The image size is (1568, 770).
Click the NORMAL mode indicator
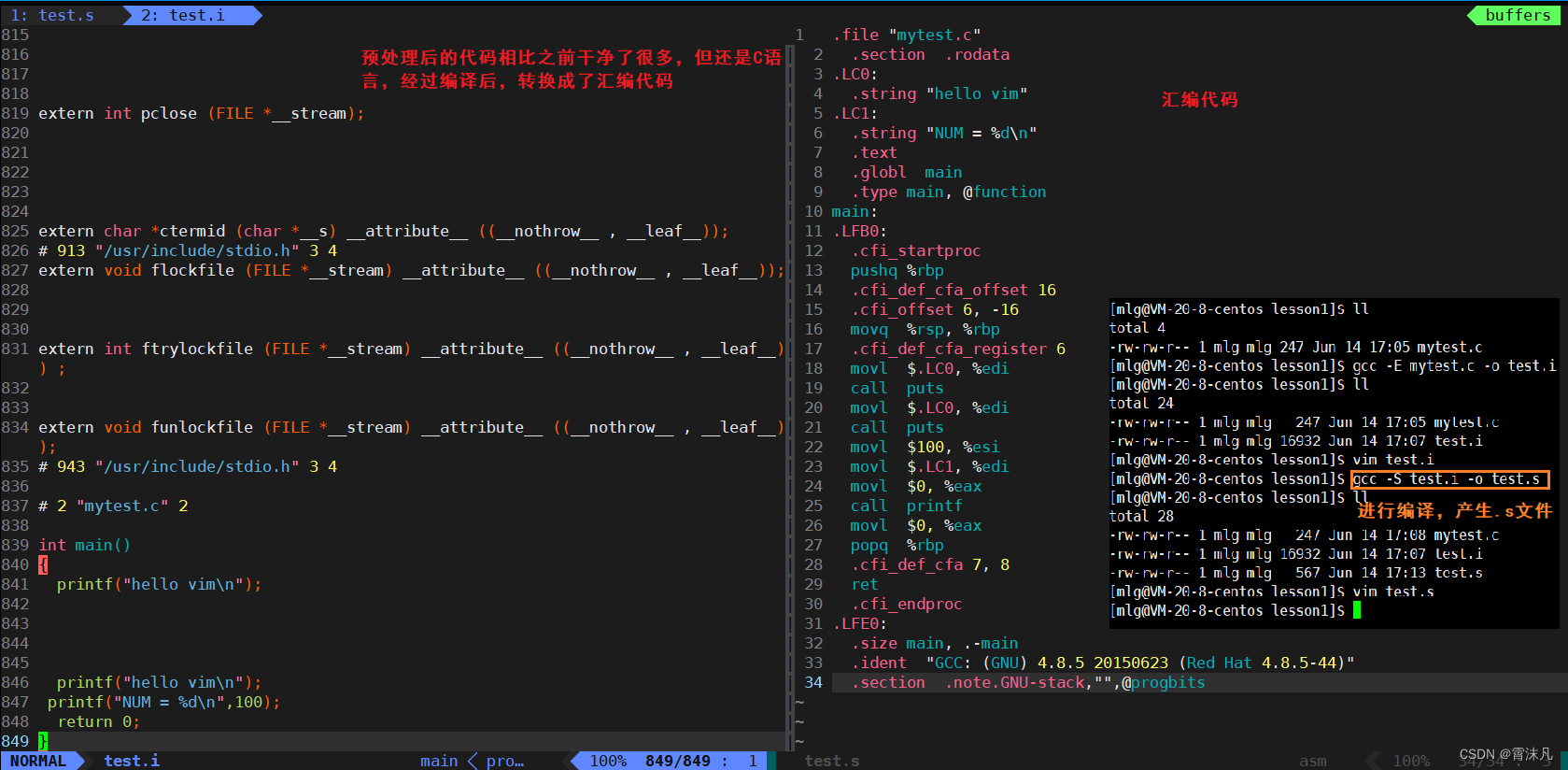click(x=38, y=761)
